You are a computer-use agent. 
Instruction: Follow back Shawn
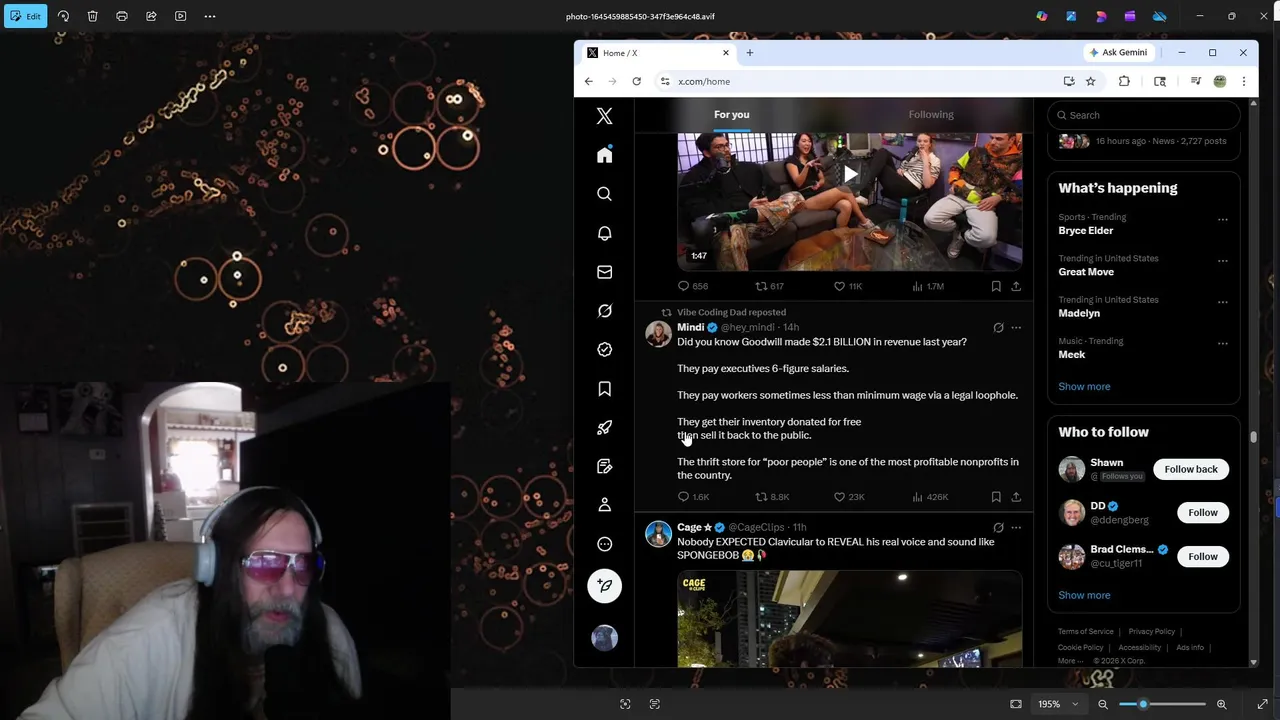(x=1190, y=469)
